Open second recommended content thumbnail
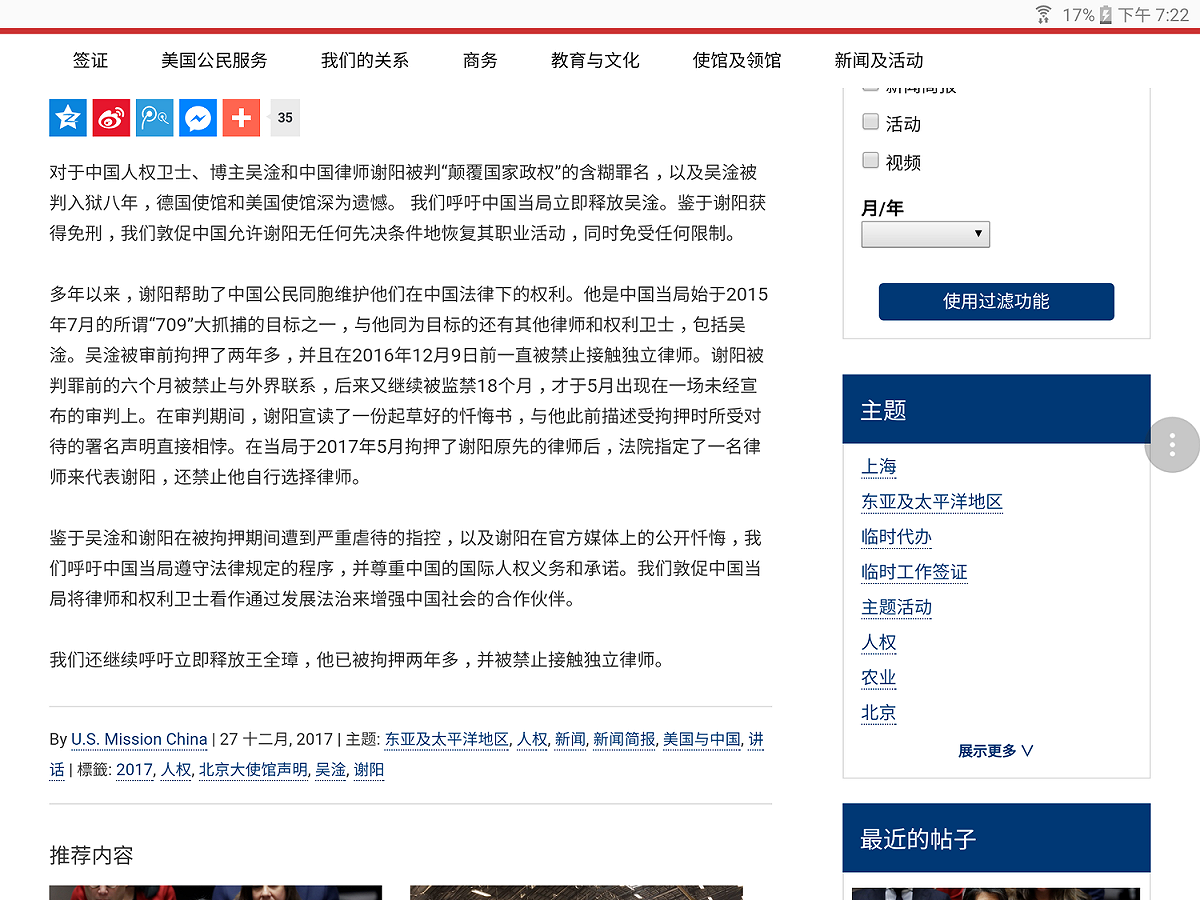Image resolution: width=1200 pixels, height=900 pixels. coord(576,893)
